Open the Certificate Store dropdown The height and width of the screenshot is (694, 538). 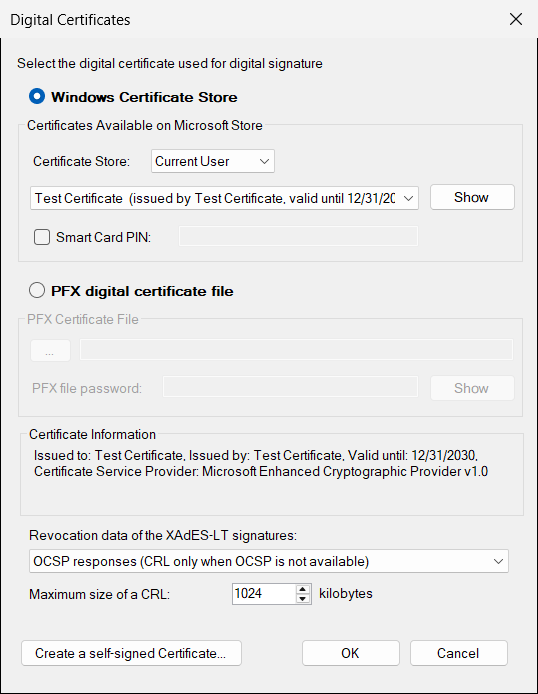click(x=213, y=161)
